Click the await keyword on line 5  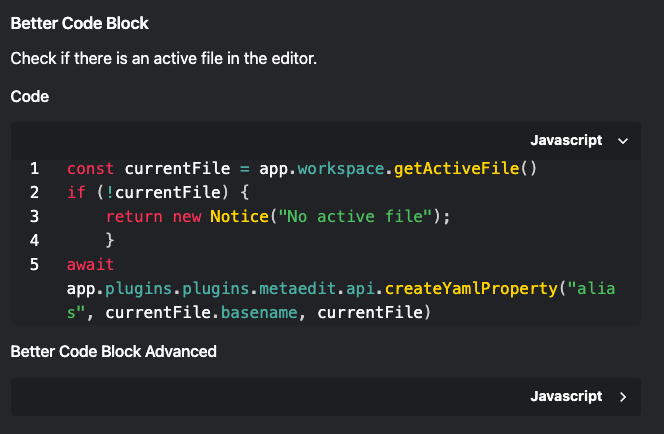[91, 265]
